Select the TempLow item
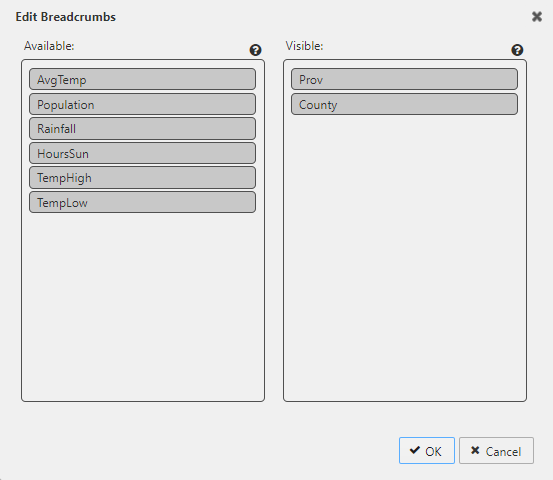The height and width of the screenshot is (480, 553). point(142,202)
